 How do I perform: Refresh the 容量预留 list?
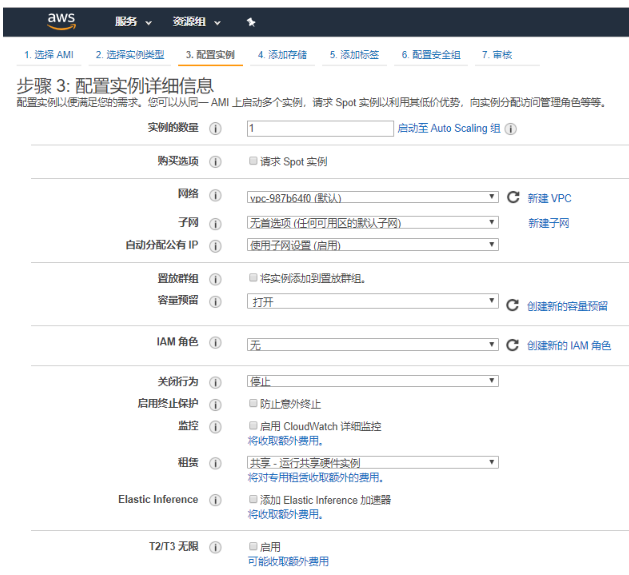[x=512, y=305]
